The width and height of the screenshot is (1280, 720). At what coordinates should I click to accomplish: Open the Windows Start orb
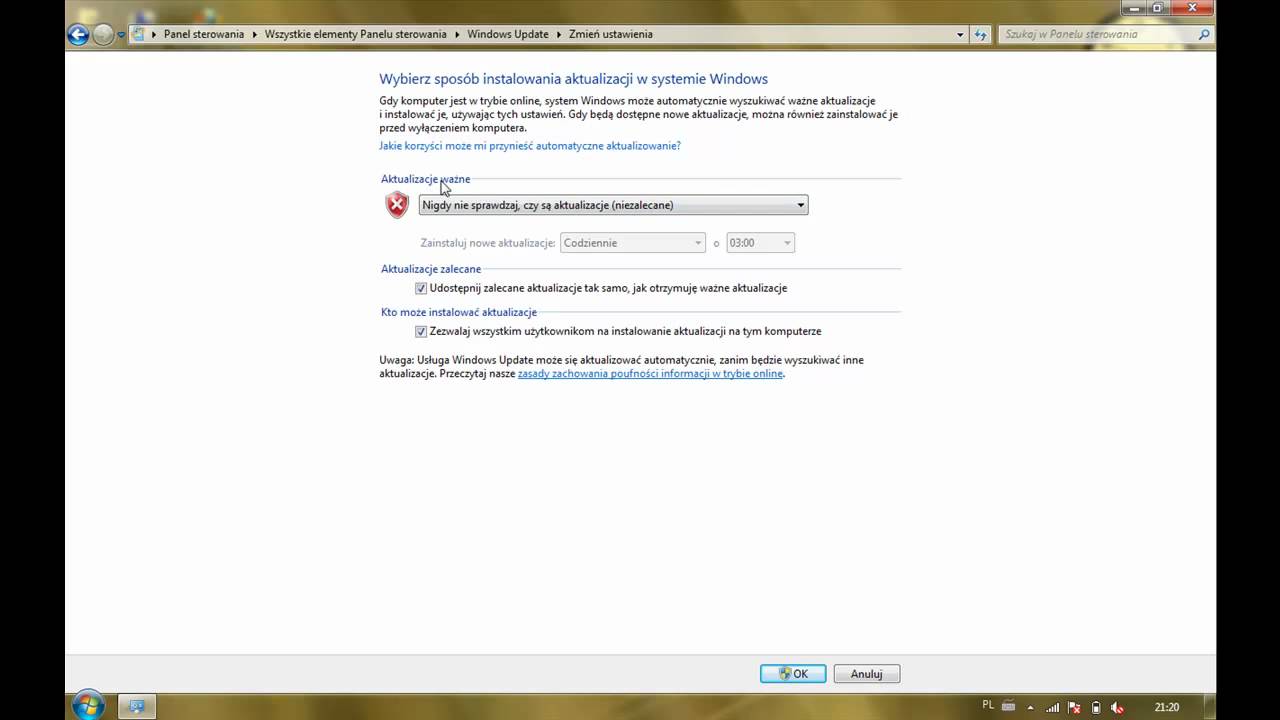[x=88, y=706]
